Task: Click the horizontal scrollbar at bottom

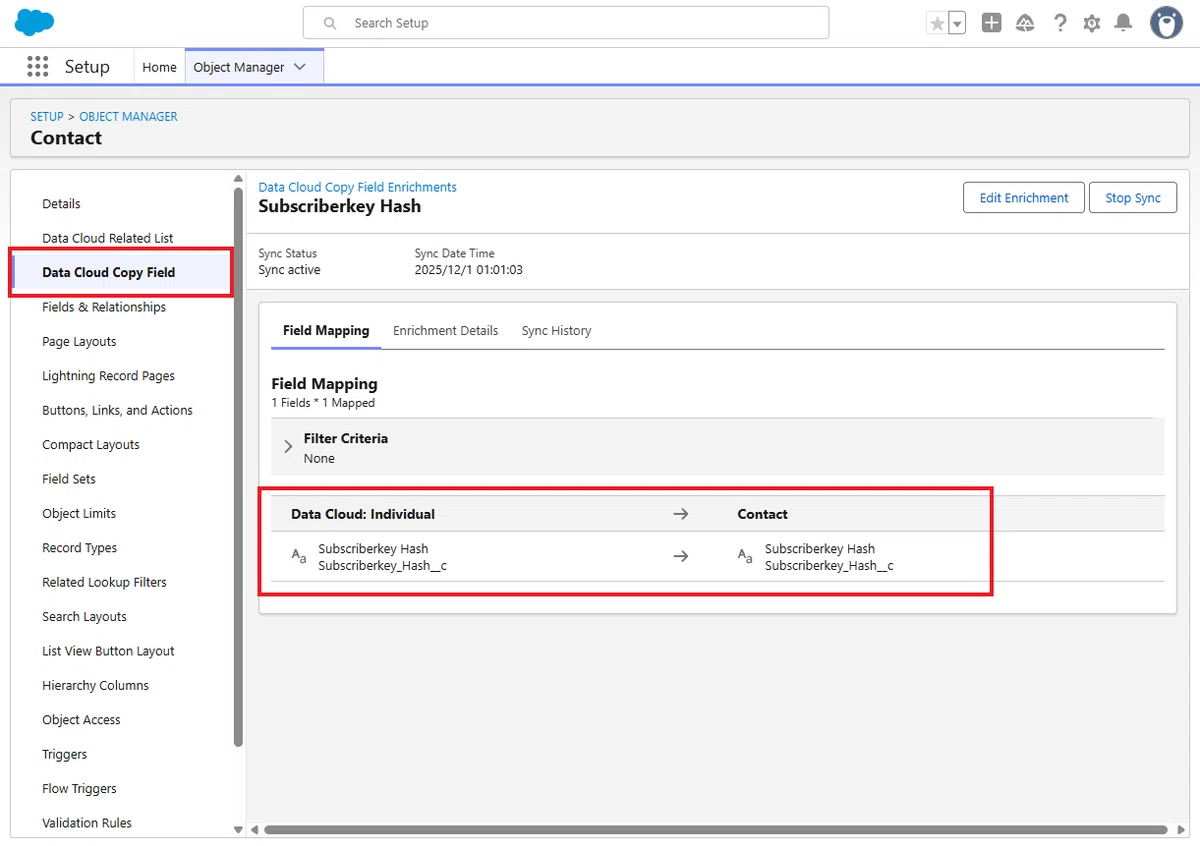Action: (715, 830)
